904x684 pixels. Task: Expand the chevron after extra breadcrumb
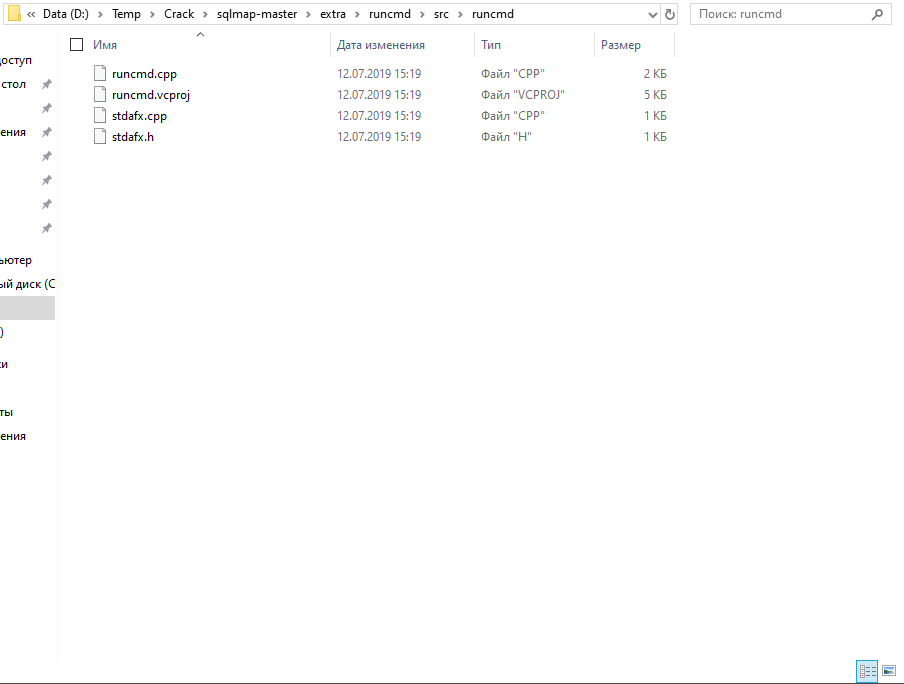[x=357, y=14]
